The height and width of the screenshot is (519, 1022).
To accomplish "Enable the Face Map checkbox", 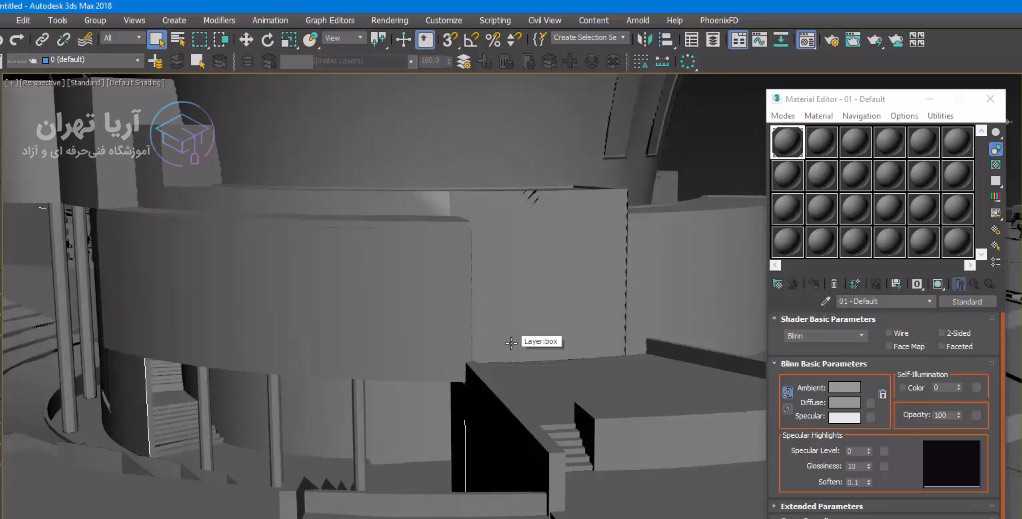I will [x=888, y=346].
